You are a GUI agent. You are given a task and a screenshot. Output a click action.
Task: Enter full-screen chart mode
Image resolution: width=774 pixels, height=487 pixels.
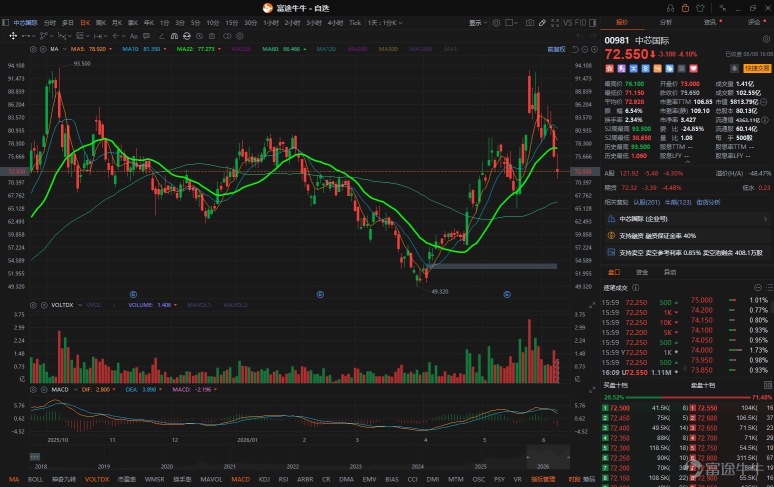tap(555, 23)
